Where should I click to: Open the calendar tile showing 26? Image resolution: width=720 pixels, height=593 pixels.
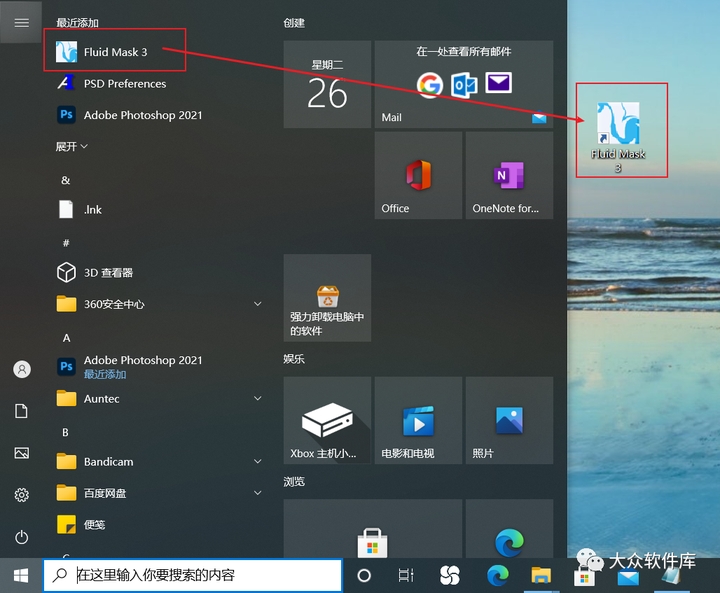[x=327, y=84]
